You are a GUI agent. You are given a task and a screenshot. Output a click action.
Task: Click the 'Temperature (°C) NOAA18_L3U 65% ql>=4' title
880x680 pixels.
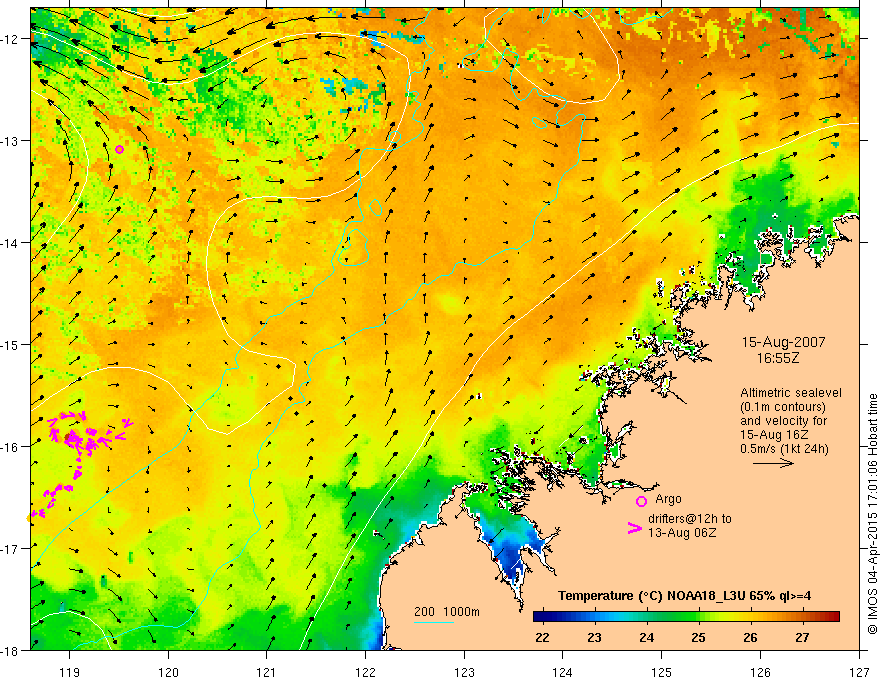click(684, 596)
